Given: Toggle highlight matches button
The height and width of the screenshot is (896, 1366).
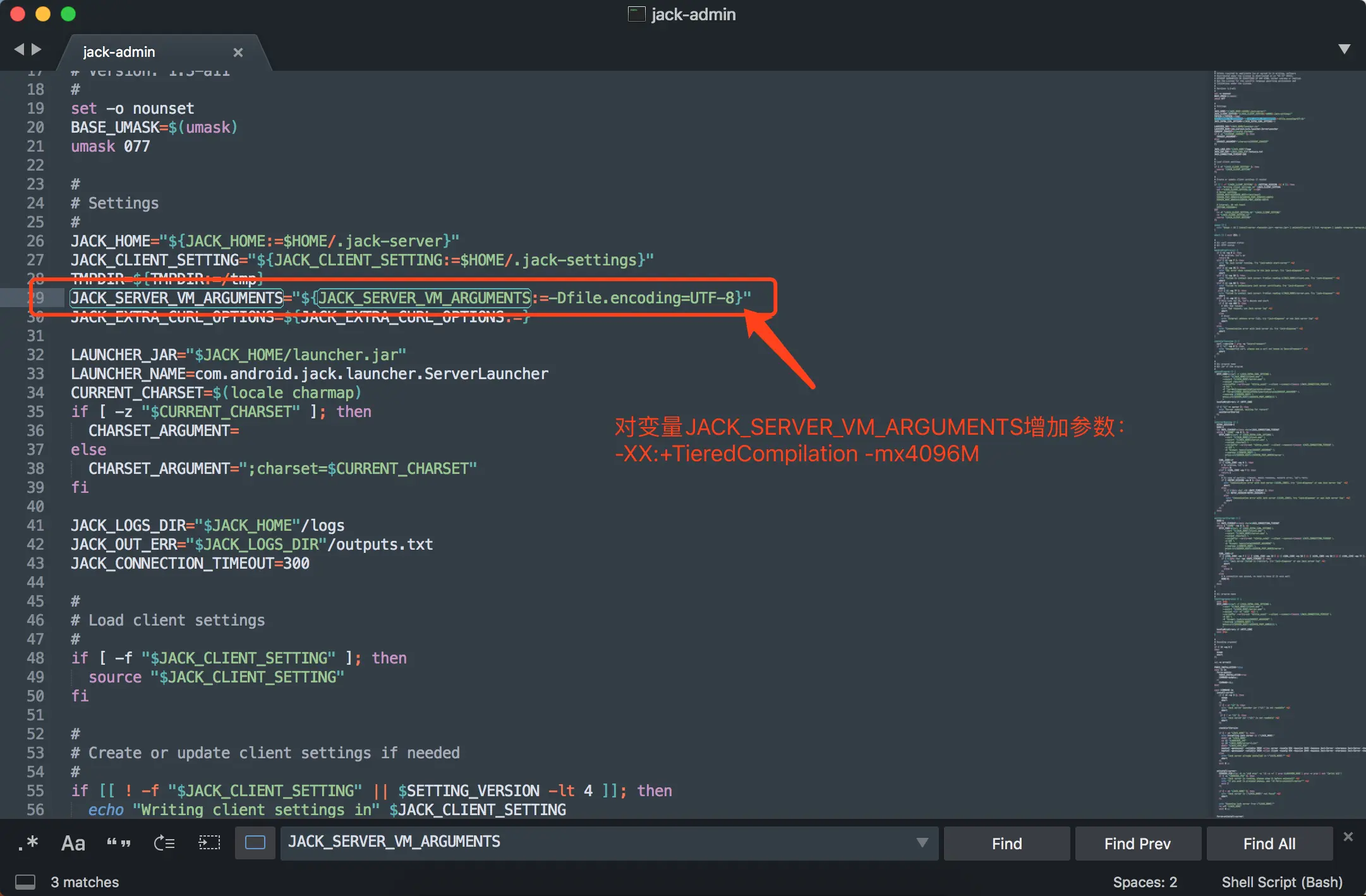Looking at the screenshot, I should coord(255,843).
